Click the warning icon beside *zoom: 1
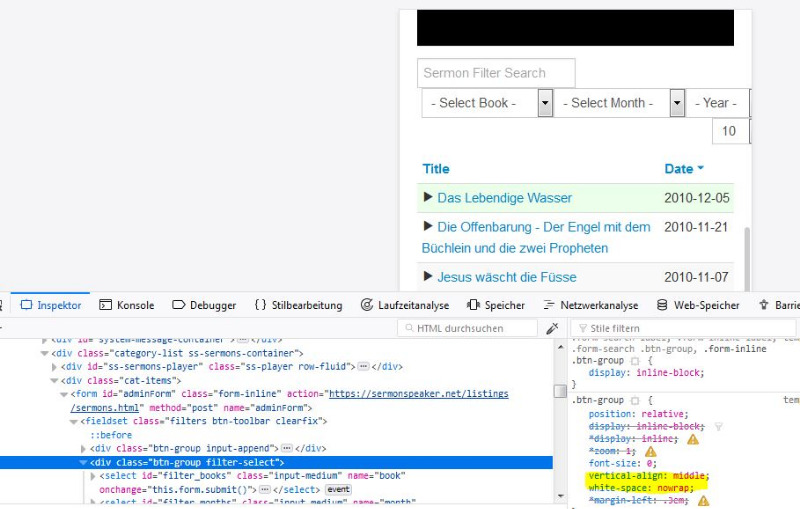 click(651, 451)
